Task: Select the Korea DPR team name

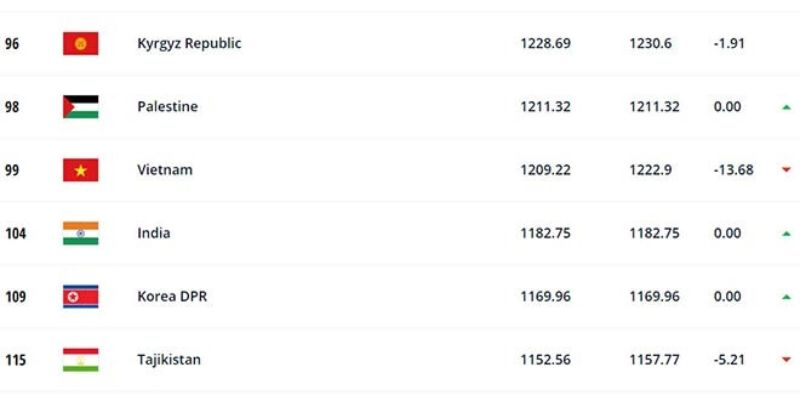Action: 172,296
